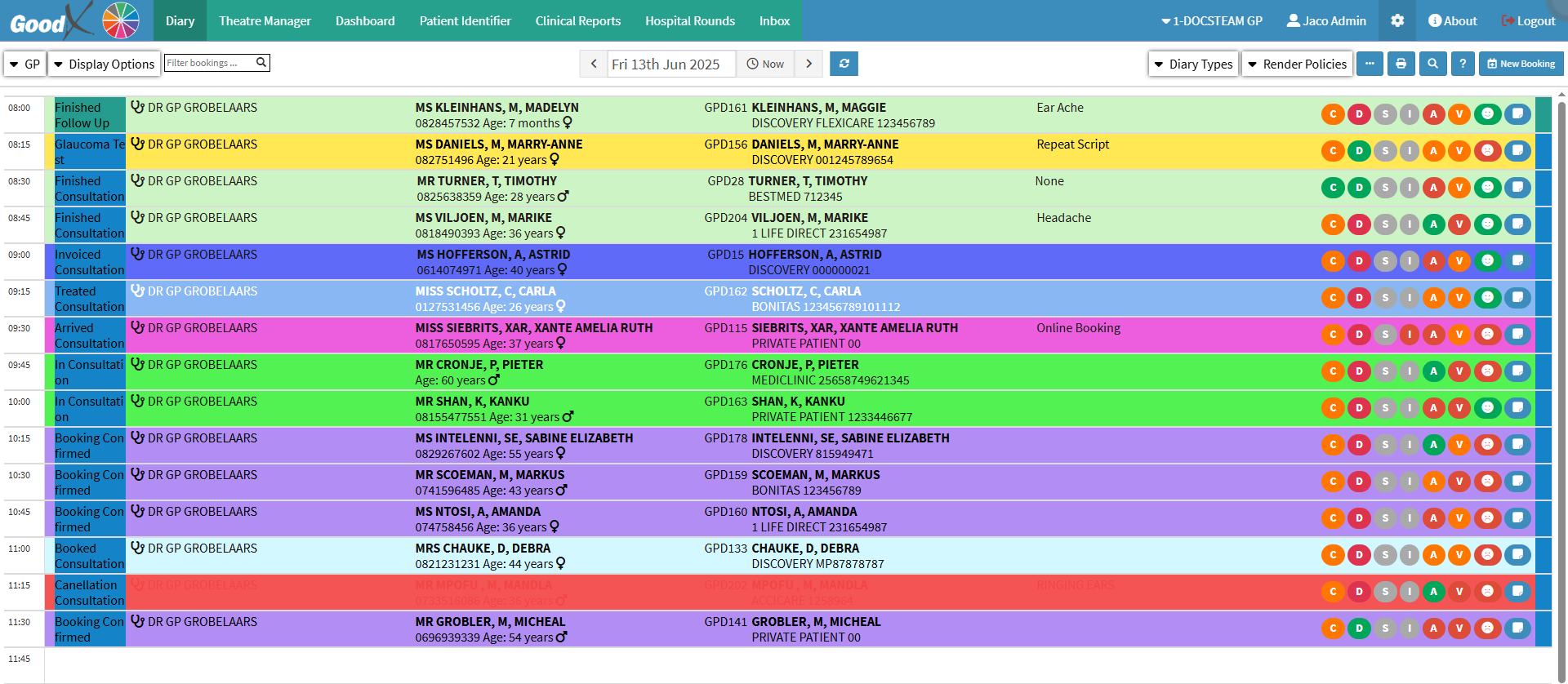Viewport: 1568px width, 684px height.
Task: Toggle the D status on Marry-Anne Daniels row
Action: pyautogui.click(x=1359, y=151)
